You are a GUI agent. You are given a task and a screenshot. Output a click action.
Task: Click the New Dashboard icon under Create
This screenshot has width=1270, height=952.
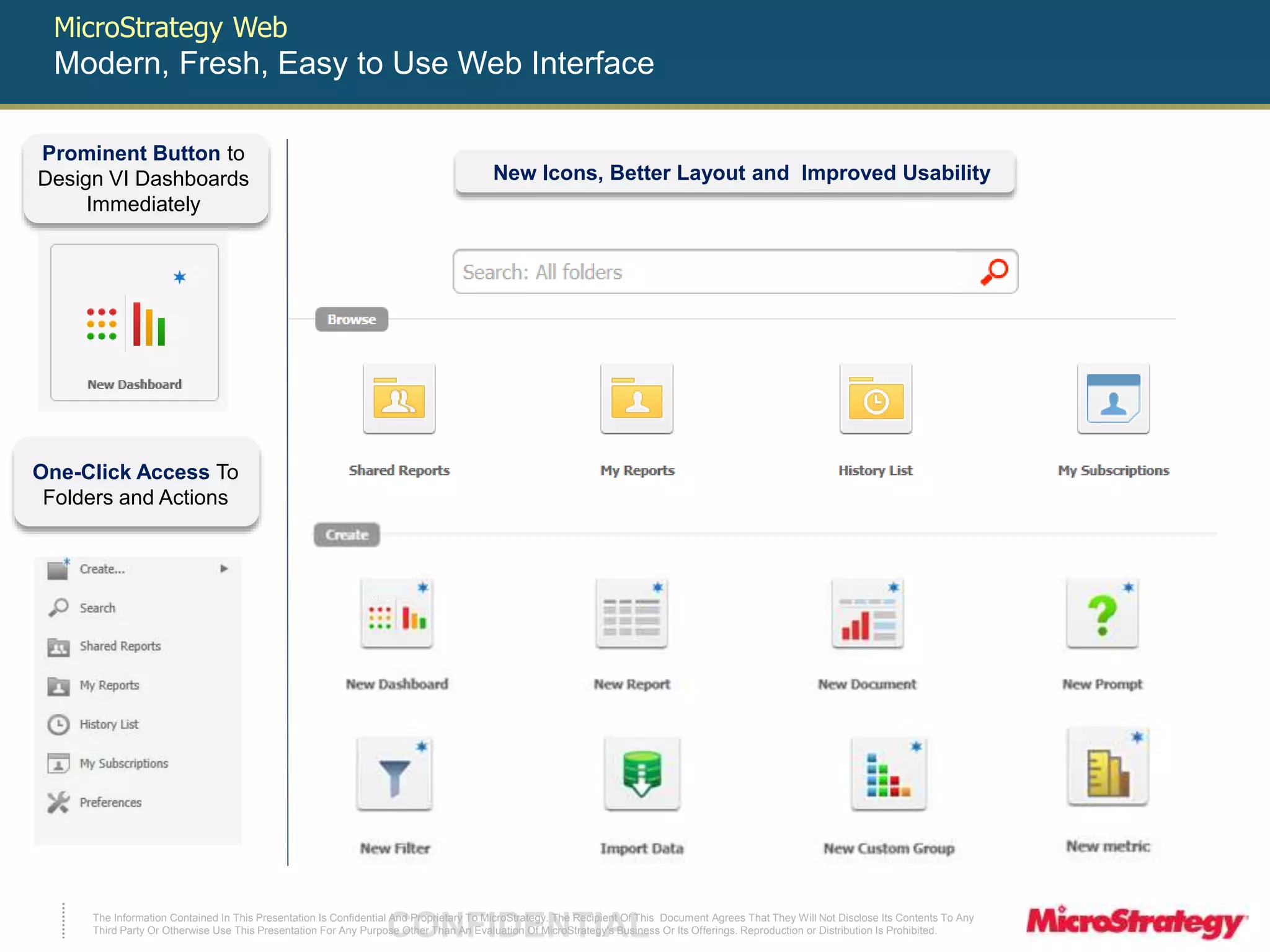click(x=397, y=613)
